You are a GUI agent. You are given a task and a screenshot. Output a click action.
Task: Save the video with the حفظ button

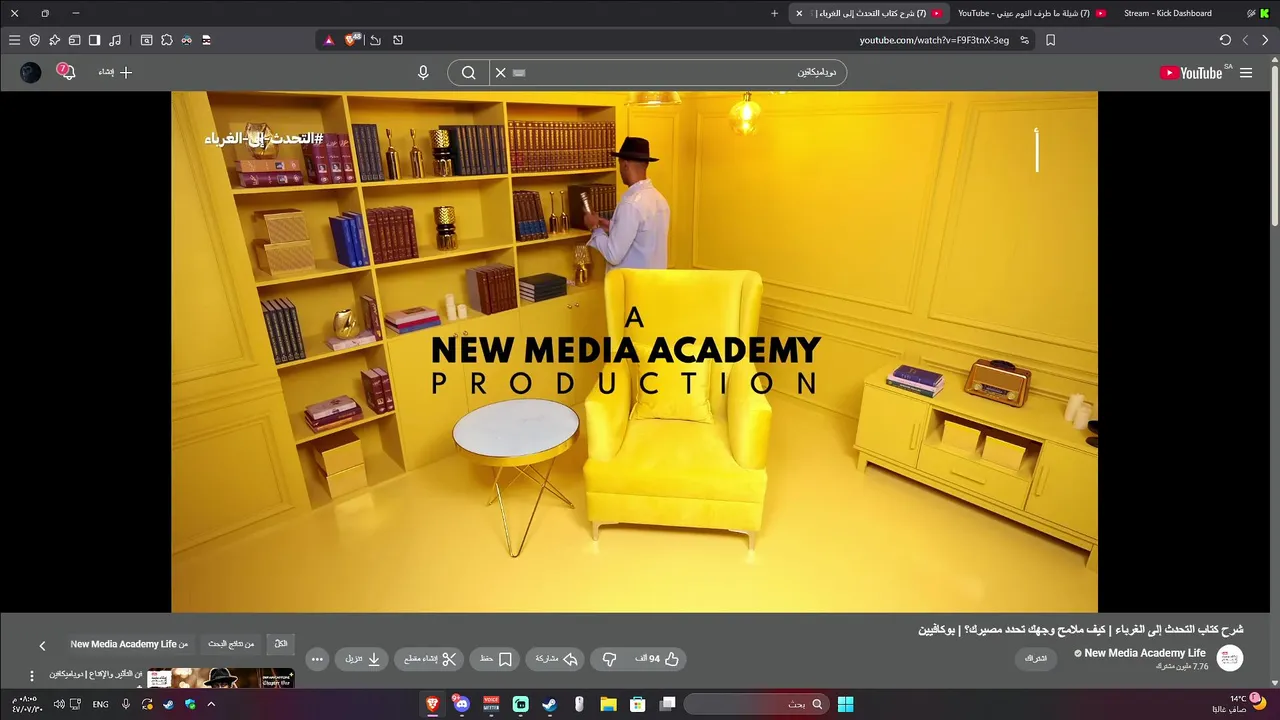tap(495, 659)
